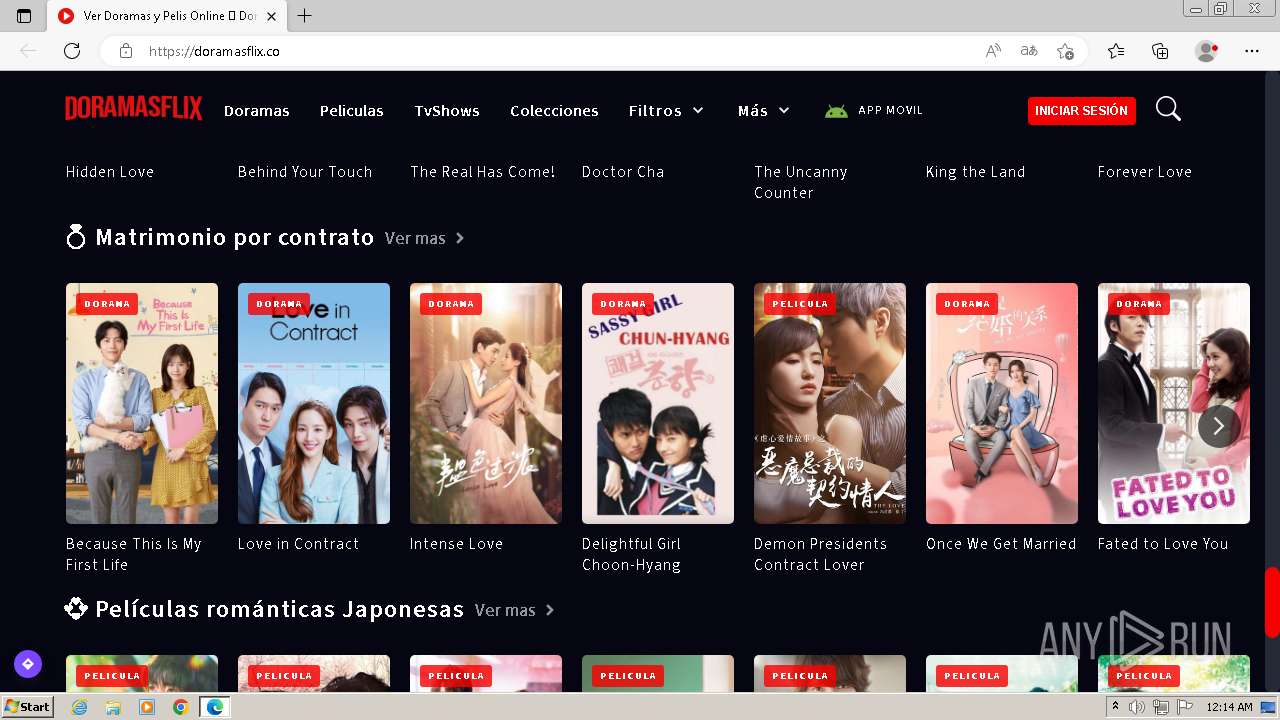
Task: Select Delightful Girl Choon-Hyang poster
Action: click(658, 403)
